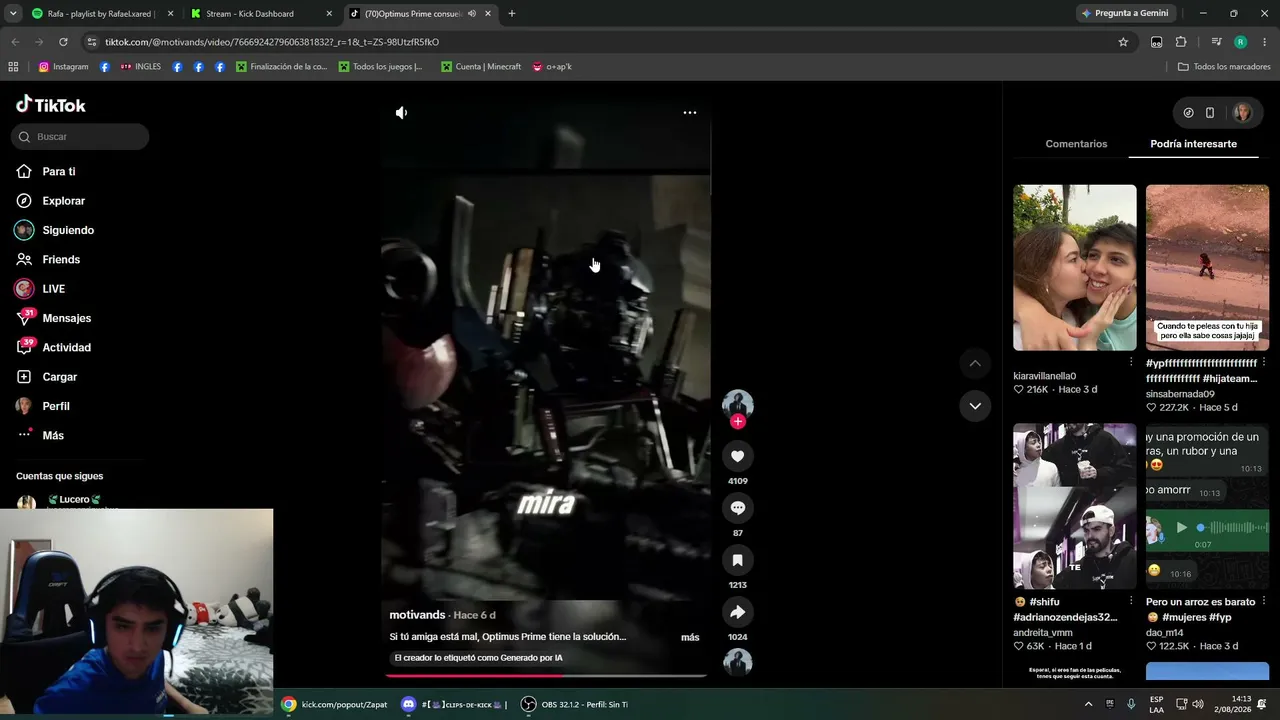
Task: Click the Pregunta a Gemini button
Action: [x=1124, y=14]
